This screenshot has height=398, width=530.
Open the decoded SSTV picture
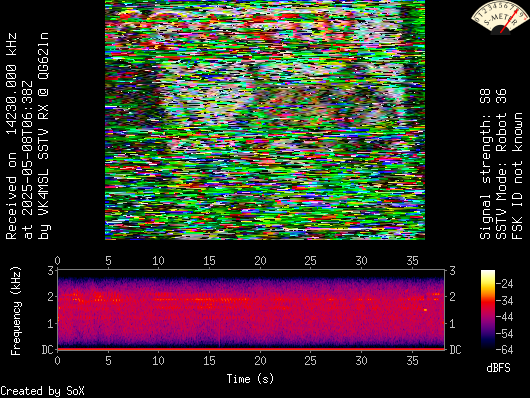(x=265, y=120)
